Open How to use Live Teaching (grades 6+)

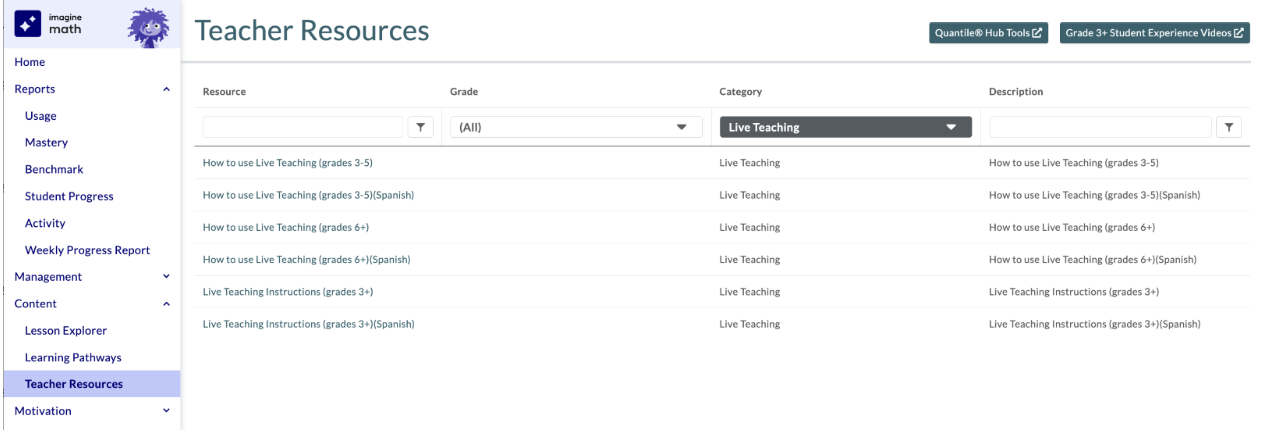[x=286, y=227]
